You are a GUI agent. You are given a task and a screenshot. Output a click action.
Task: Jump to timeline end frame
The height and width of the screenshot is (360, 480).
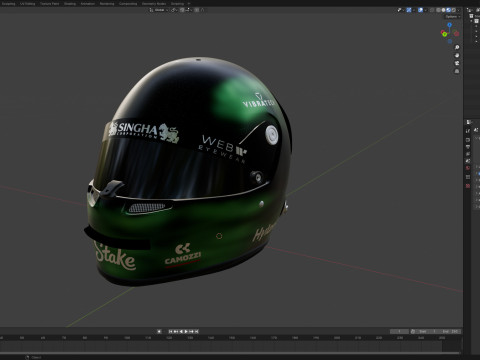[197, 331]
